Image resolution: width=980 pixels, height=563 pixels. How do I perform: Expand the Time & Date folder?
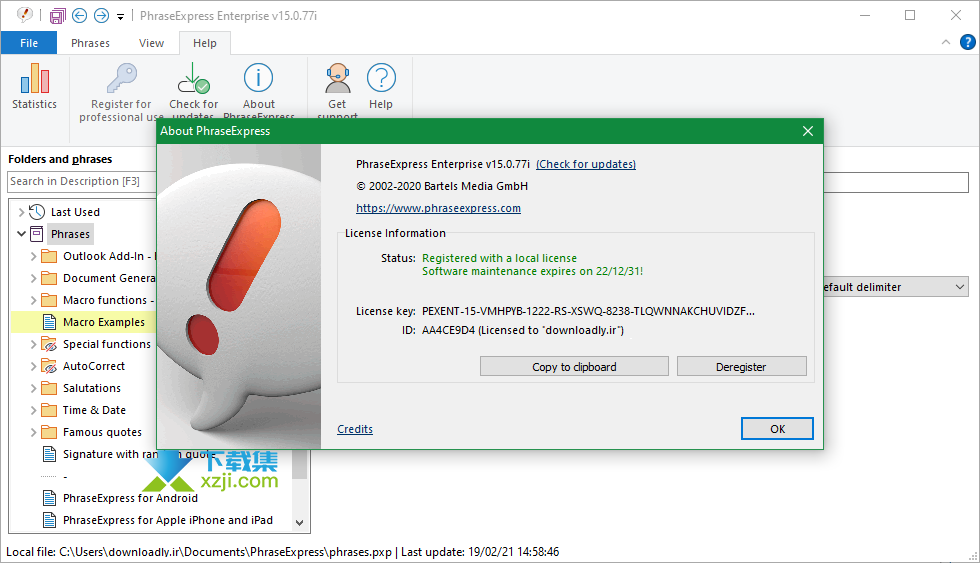click(33, 410)
